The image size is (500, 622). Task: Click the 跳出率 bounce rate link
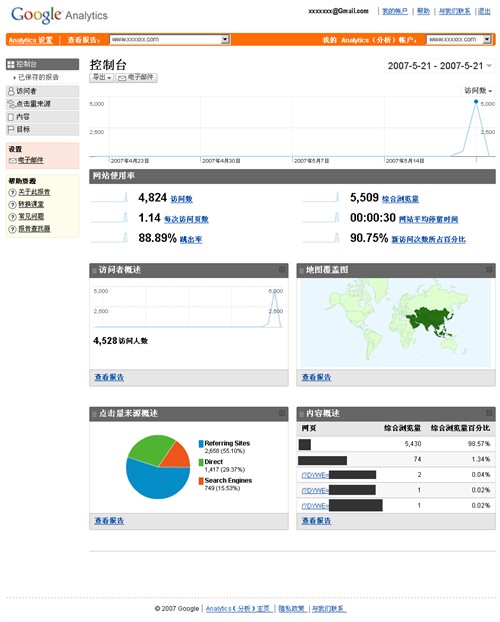[x=191, y=239]
